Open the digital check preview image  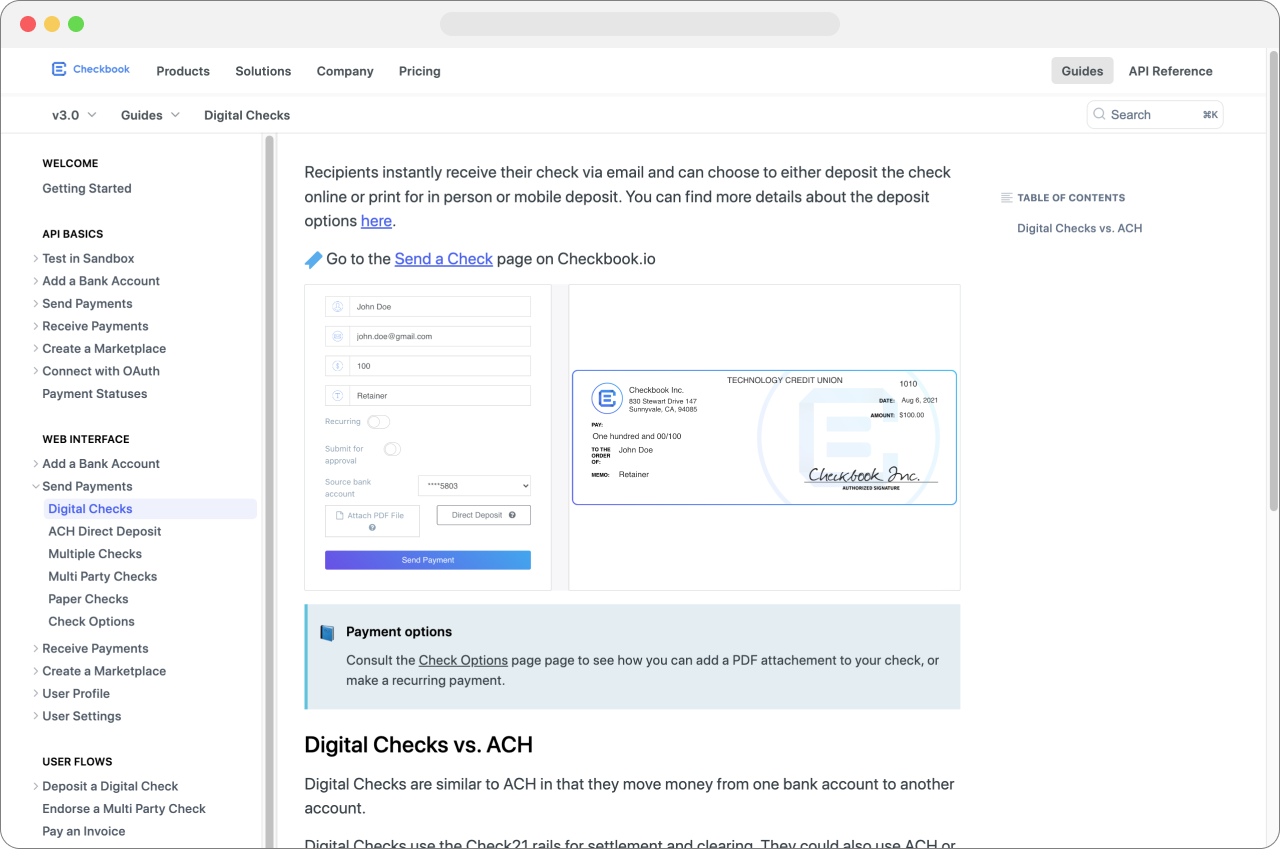click(x=764, y=437)
